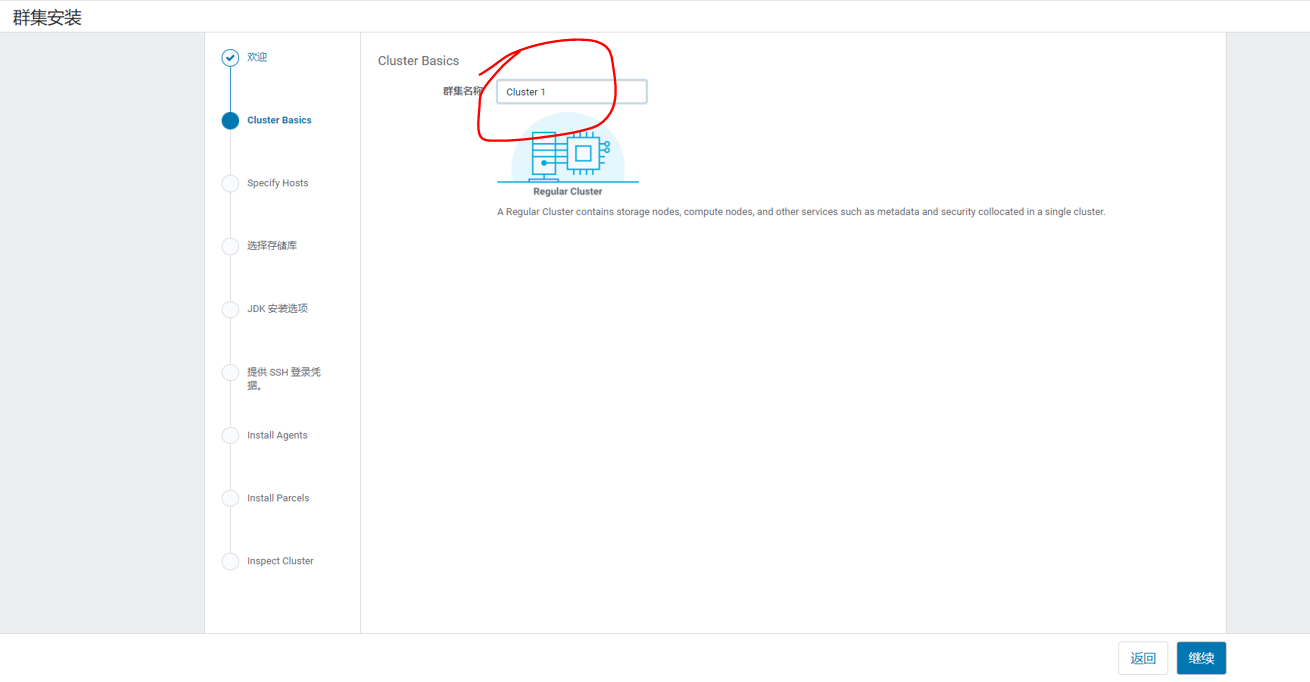1310x682 pixels.
Task: Open the Specify Hosts step label
Action: [x=277, y=183]
